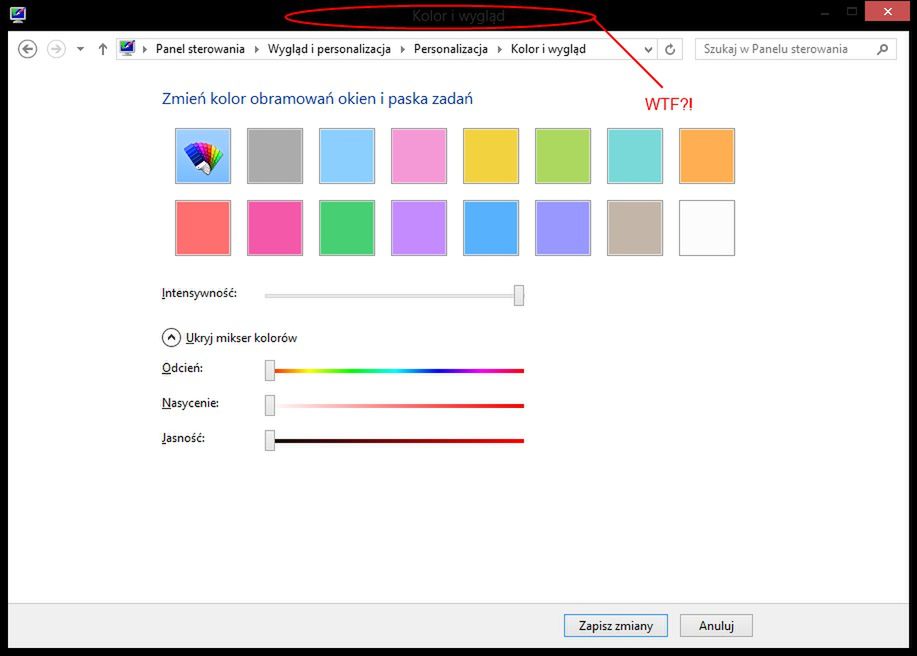Select the violet purple color swatch

[x=419, y=228]
